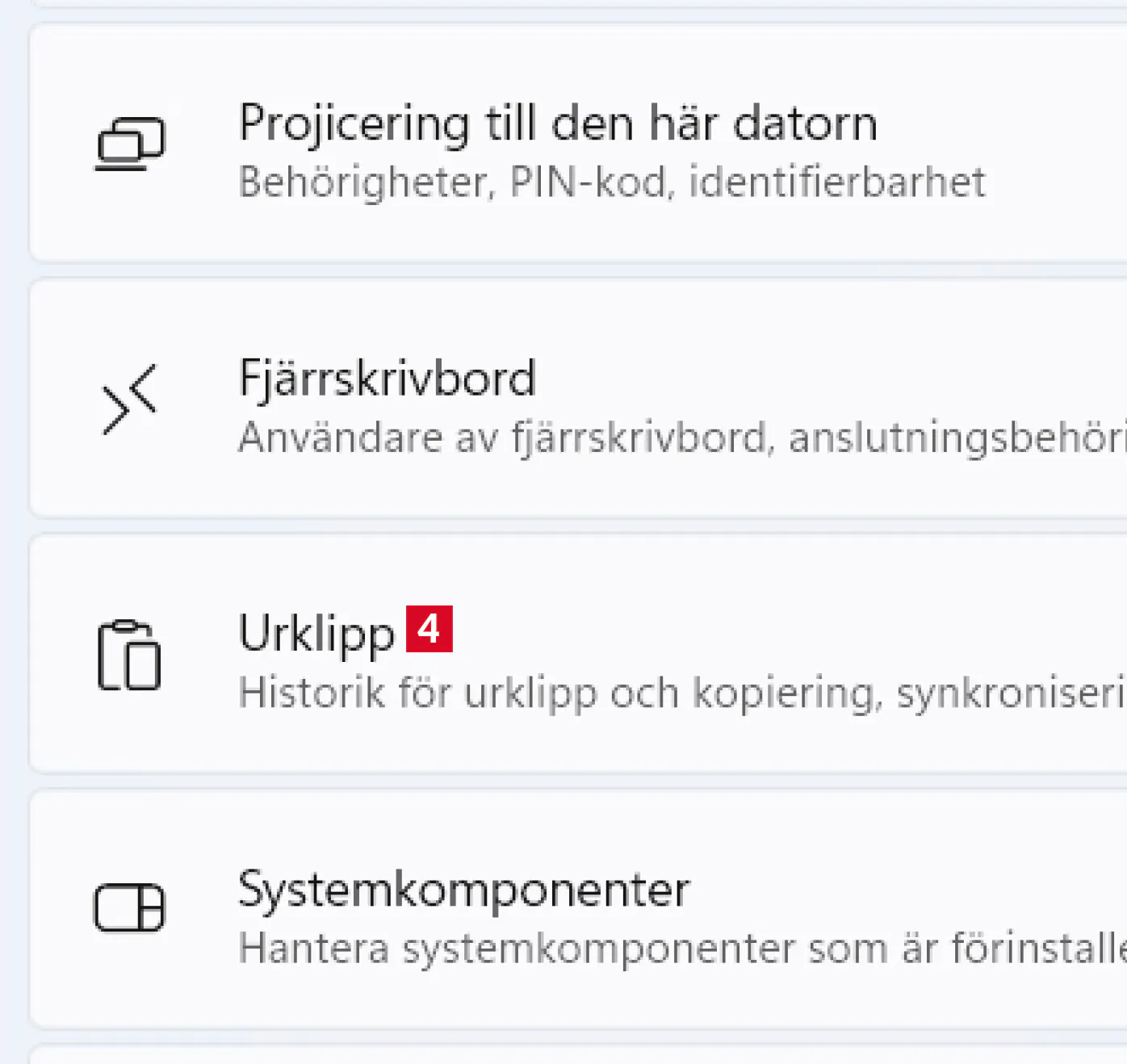This screenshot has width=1127, height=1064.
Task: Click the projecting-to-this-PC screen icon
Action: (130, 144)
